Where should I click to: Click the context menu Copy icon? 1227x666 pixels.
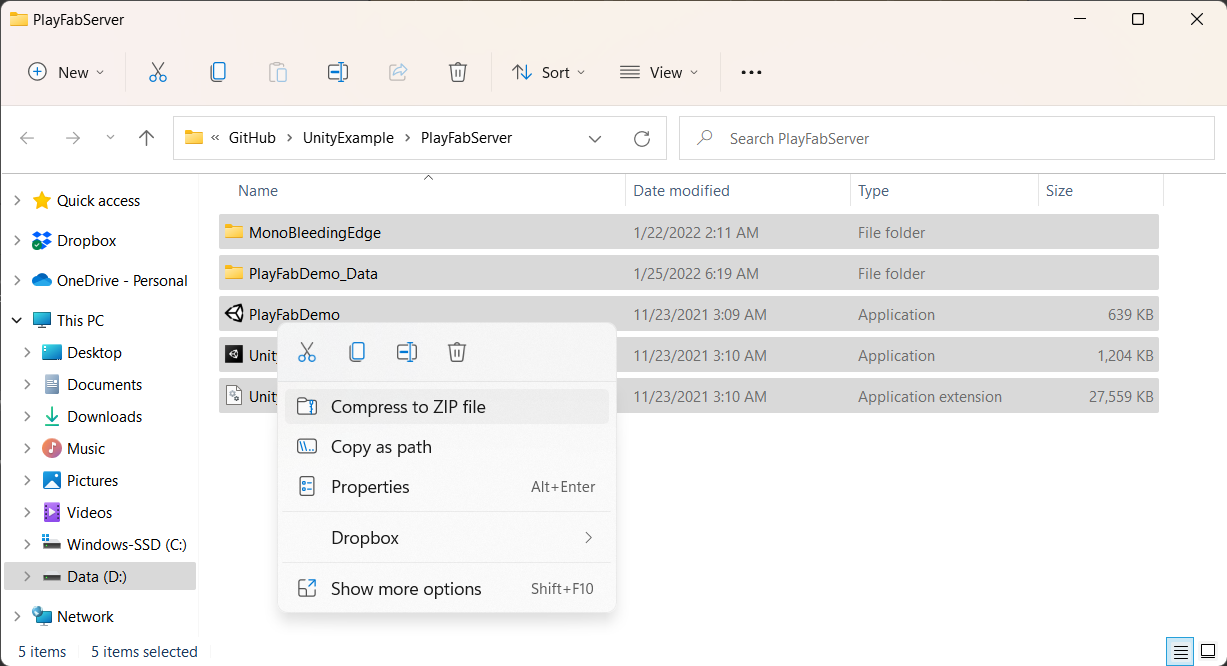[x=357, y=352]
